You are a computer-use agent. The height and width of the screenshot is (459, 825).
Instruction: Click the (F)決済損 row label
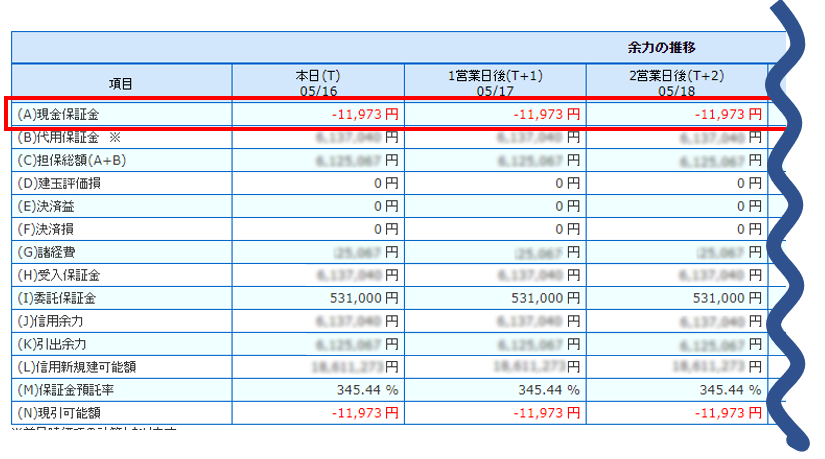coord(52,229)
